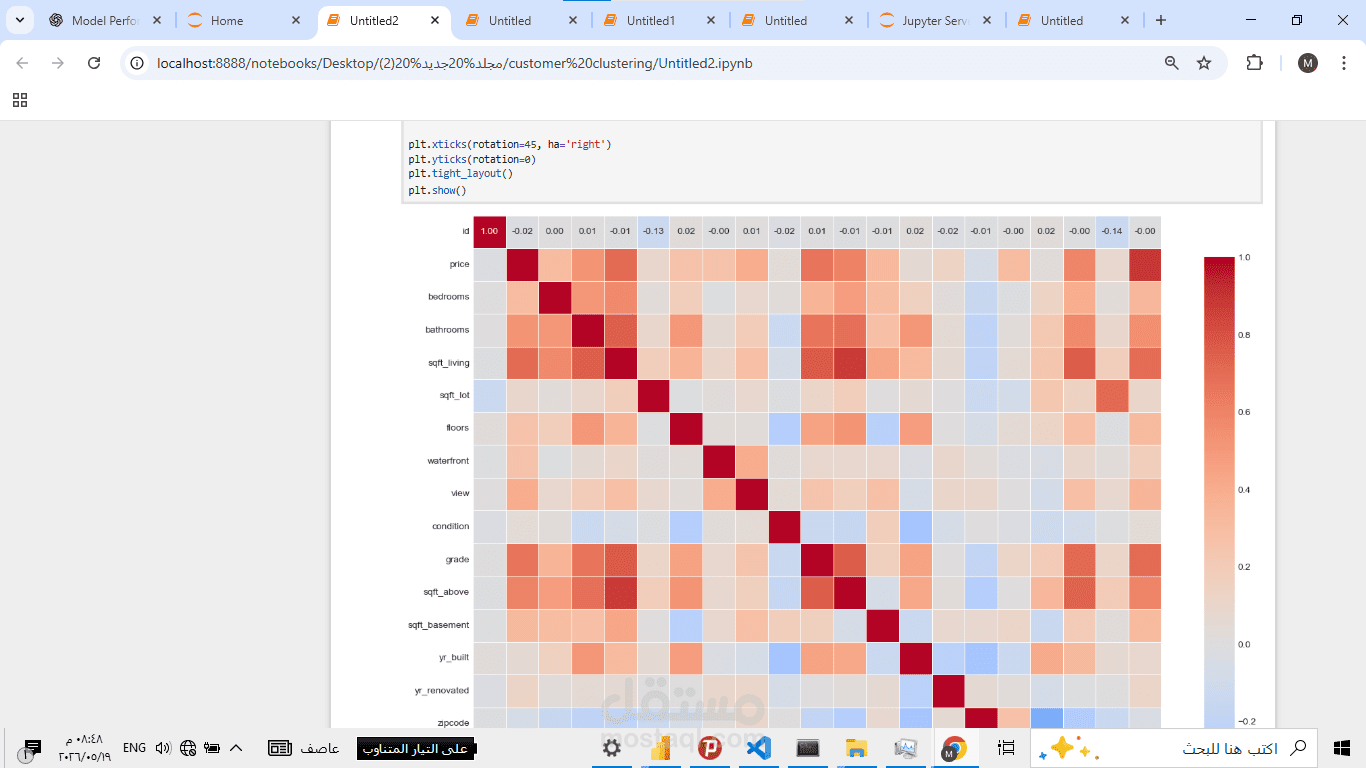This screenshot has height=768, width=1366.
Task: Open the Settings gear in the taskbar
Action: [x=612, y=748]
